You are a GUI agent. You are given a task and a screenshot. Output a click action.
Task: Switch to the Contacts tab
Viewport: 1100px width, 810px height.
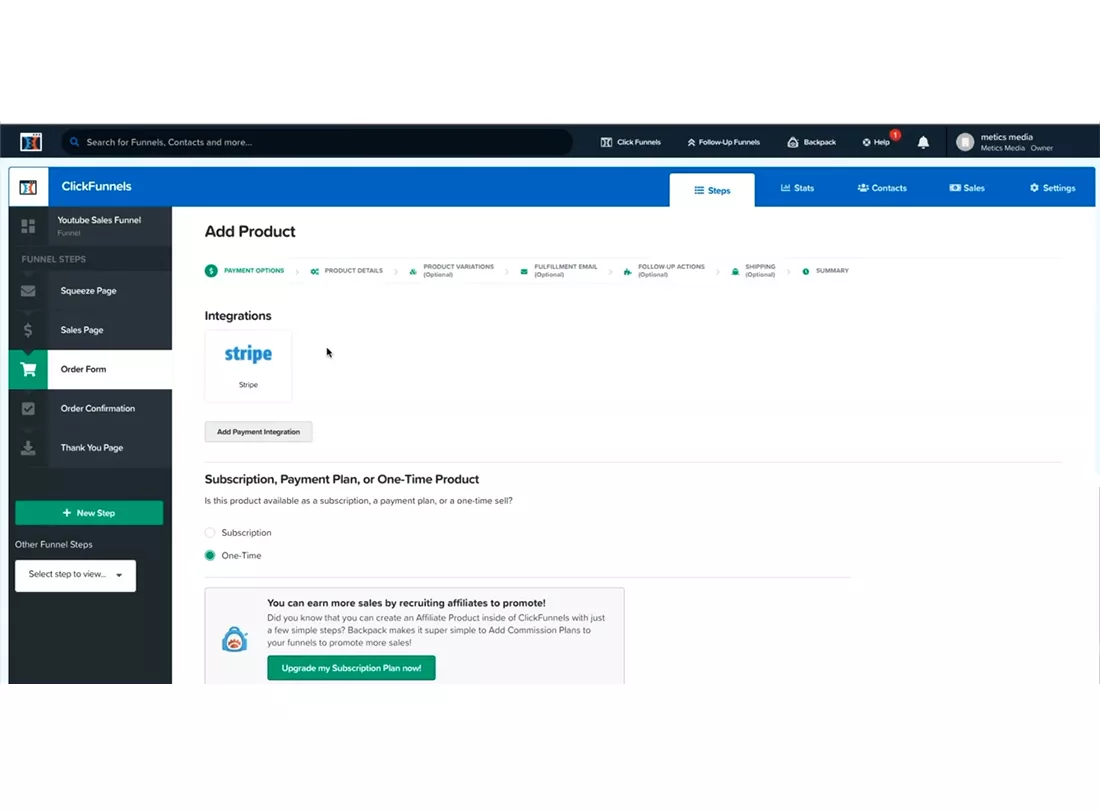(x=882, y=188)
